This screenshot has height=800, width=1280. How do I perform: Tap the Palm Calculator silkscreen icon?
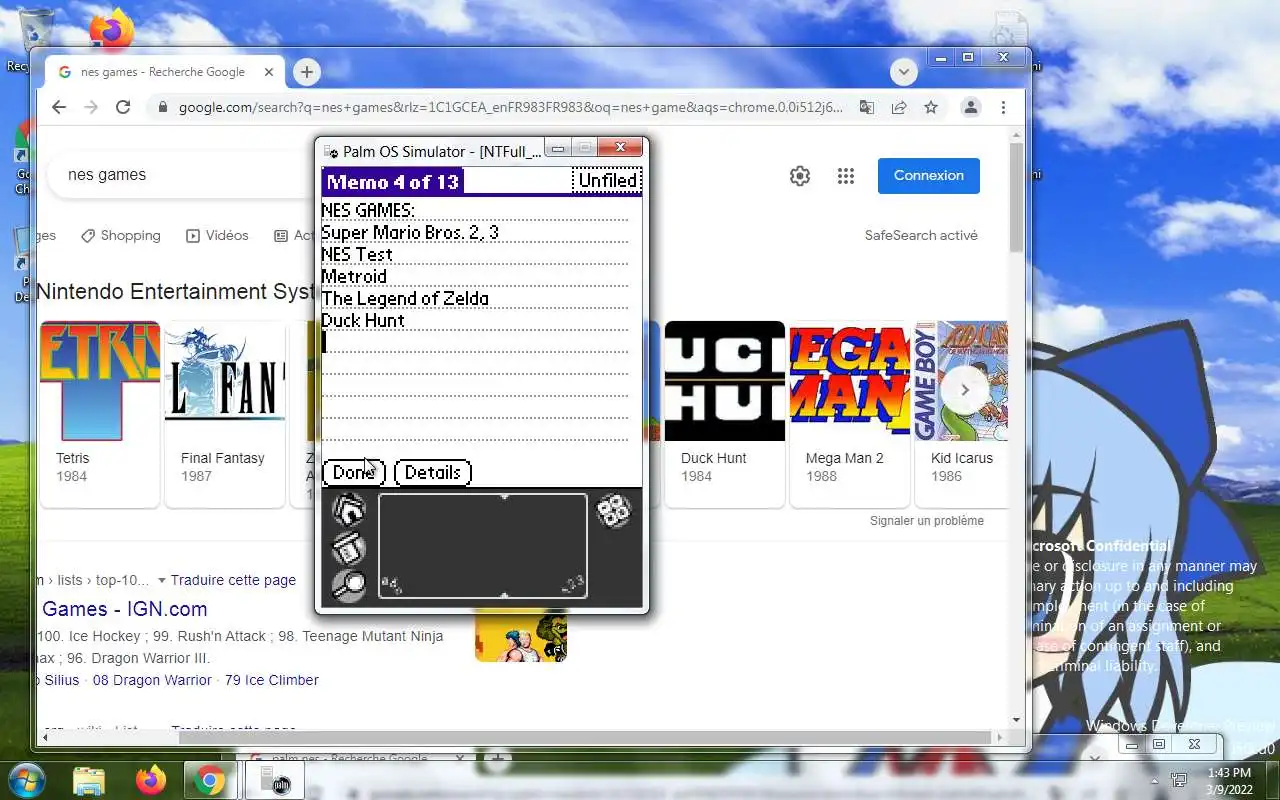click(x=613, y=511)
